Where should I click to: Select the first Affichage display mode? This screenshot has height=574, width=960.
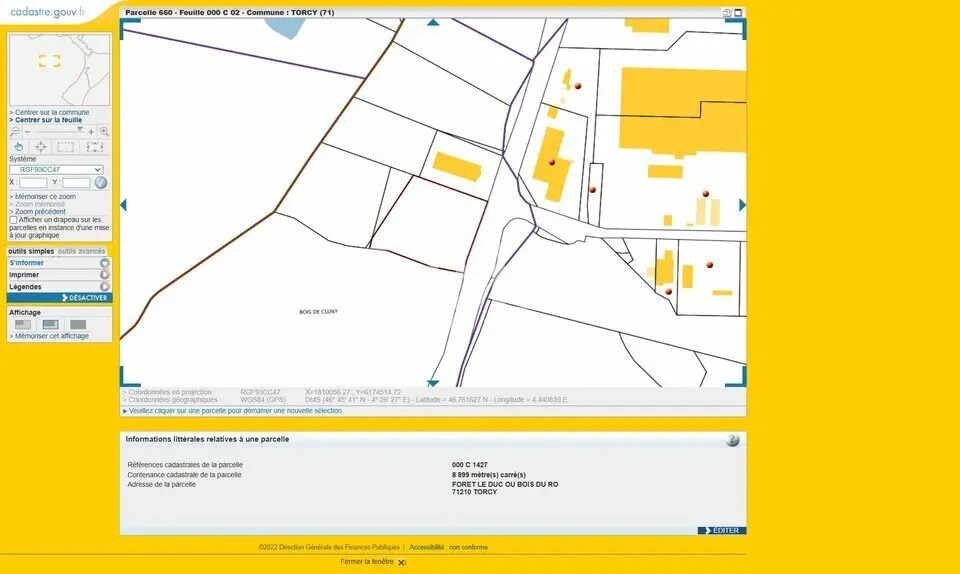coord(23,325)
